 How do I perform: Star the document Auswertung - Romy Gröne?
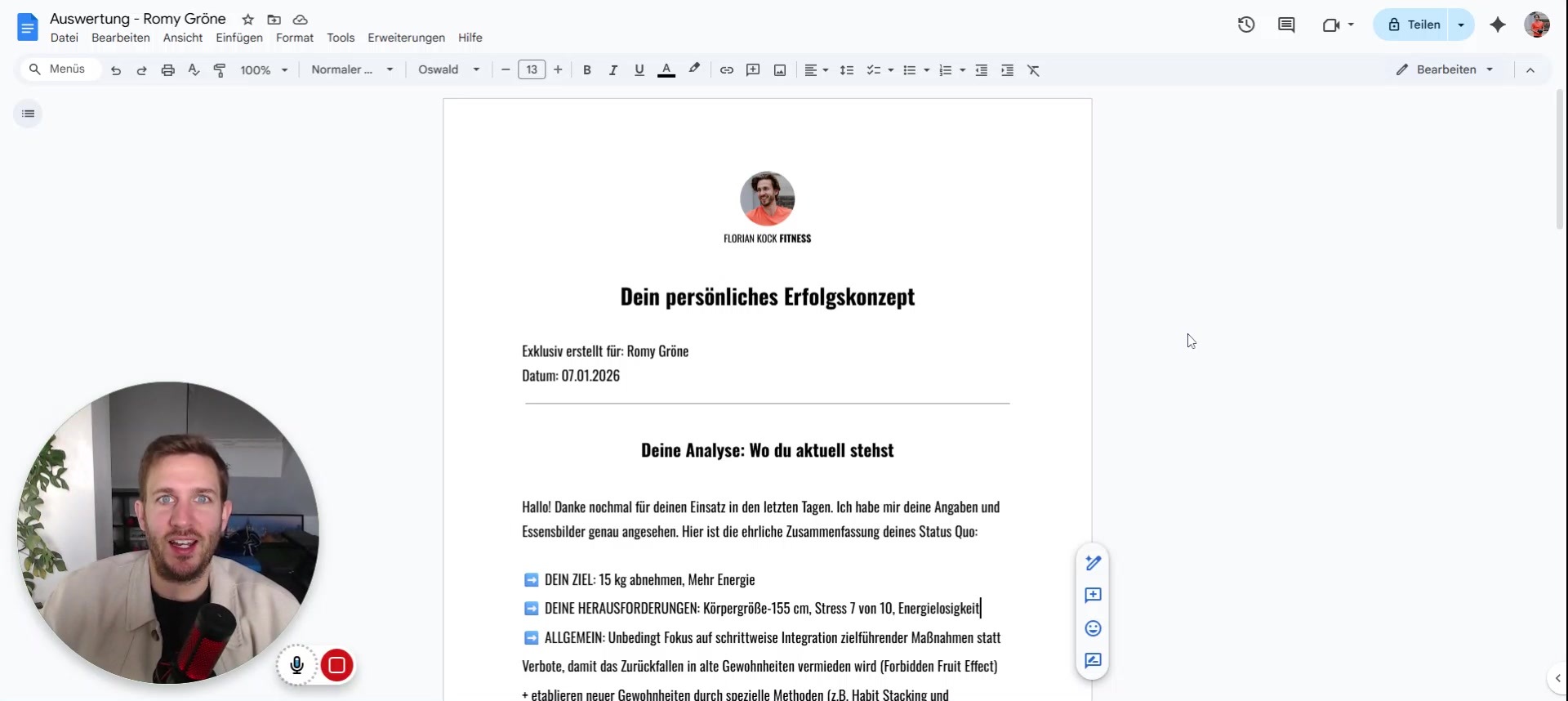pyautogui.click(x=248, y=20)
